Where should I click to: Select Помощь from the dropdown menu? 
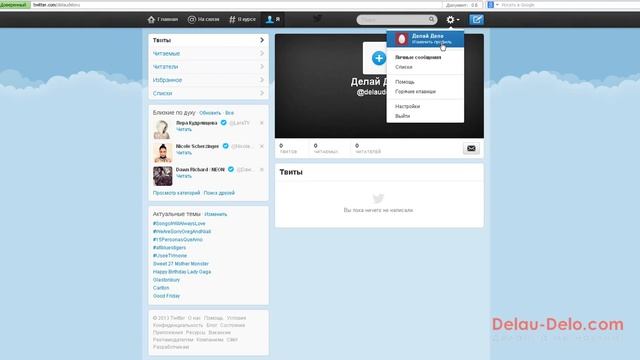[x=404, y=82]
